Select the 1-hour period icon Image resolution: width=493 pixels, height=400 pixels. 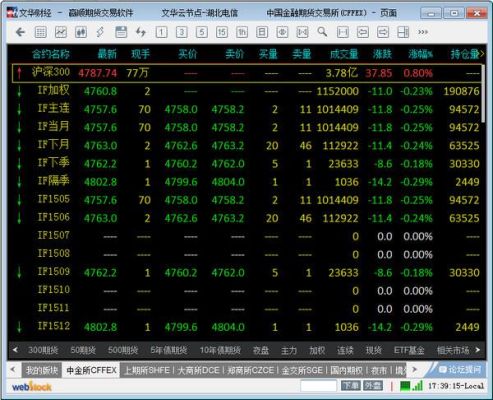click(242, 32)
